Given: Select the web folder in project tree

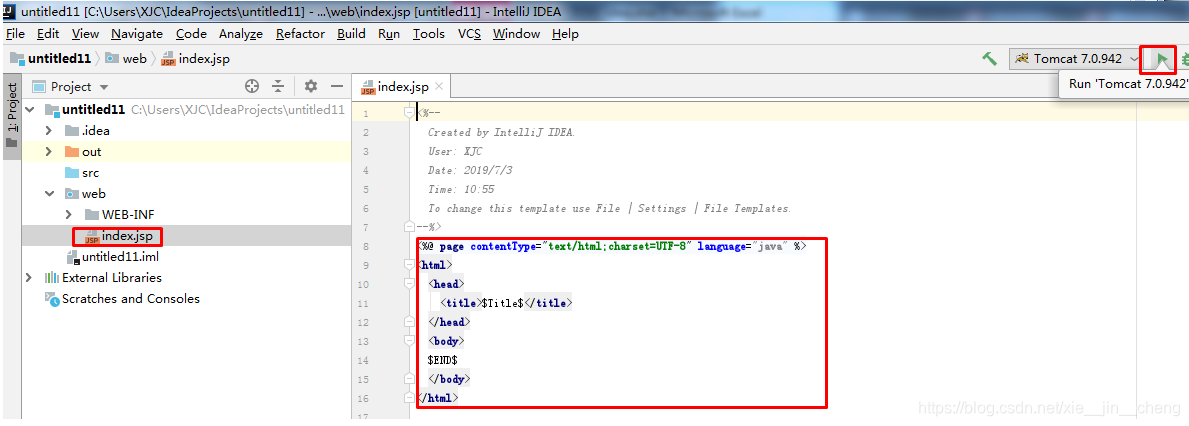Looking at the screenshot, I should pos(85,194).
